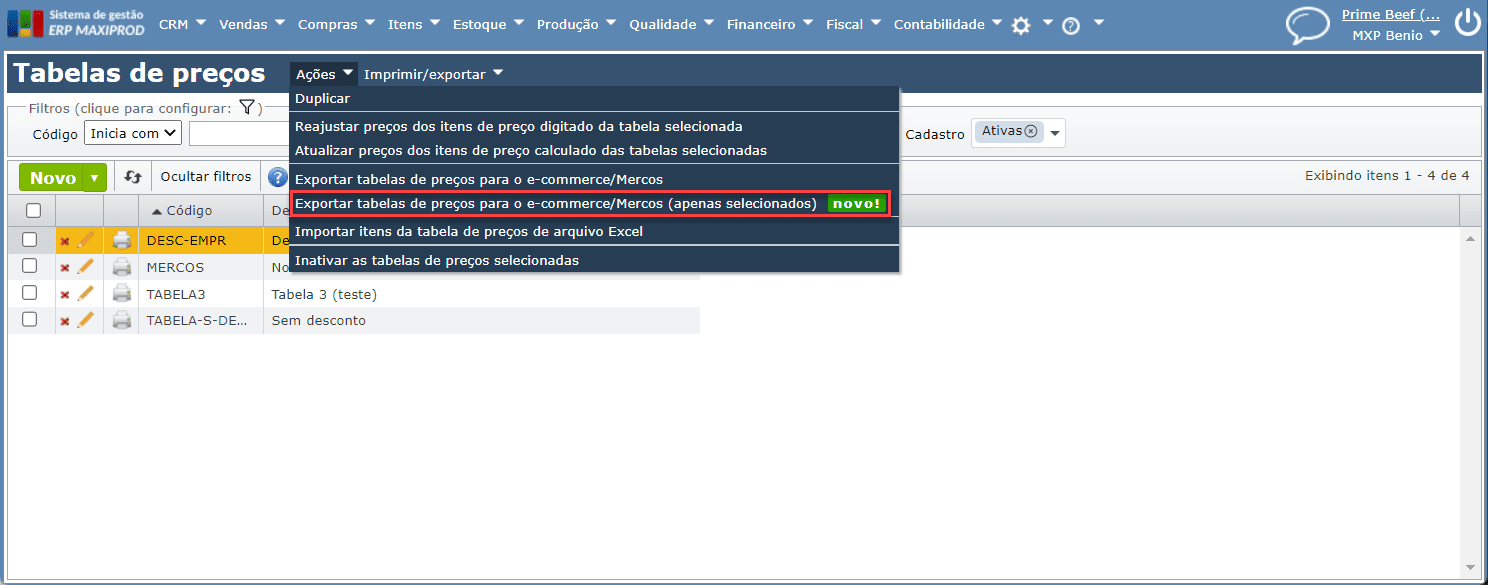Open the Inicia com filter dropdown
The height and width of the screenshot is (585, 1488).
[133, 133]
